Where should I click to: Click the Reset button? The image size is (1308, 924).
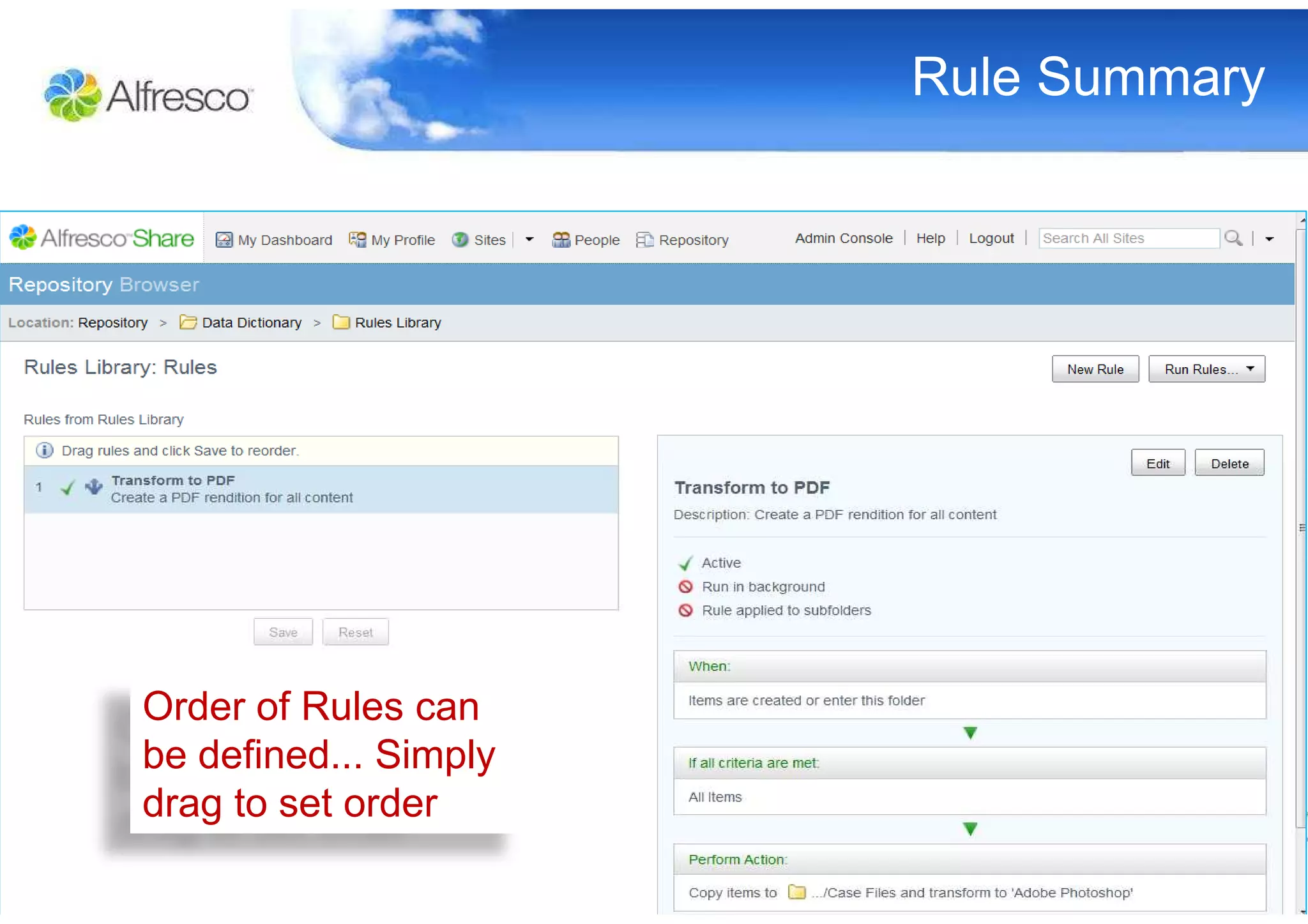point(356,632)
